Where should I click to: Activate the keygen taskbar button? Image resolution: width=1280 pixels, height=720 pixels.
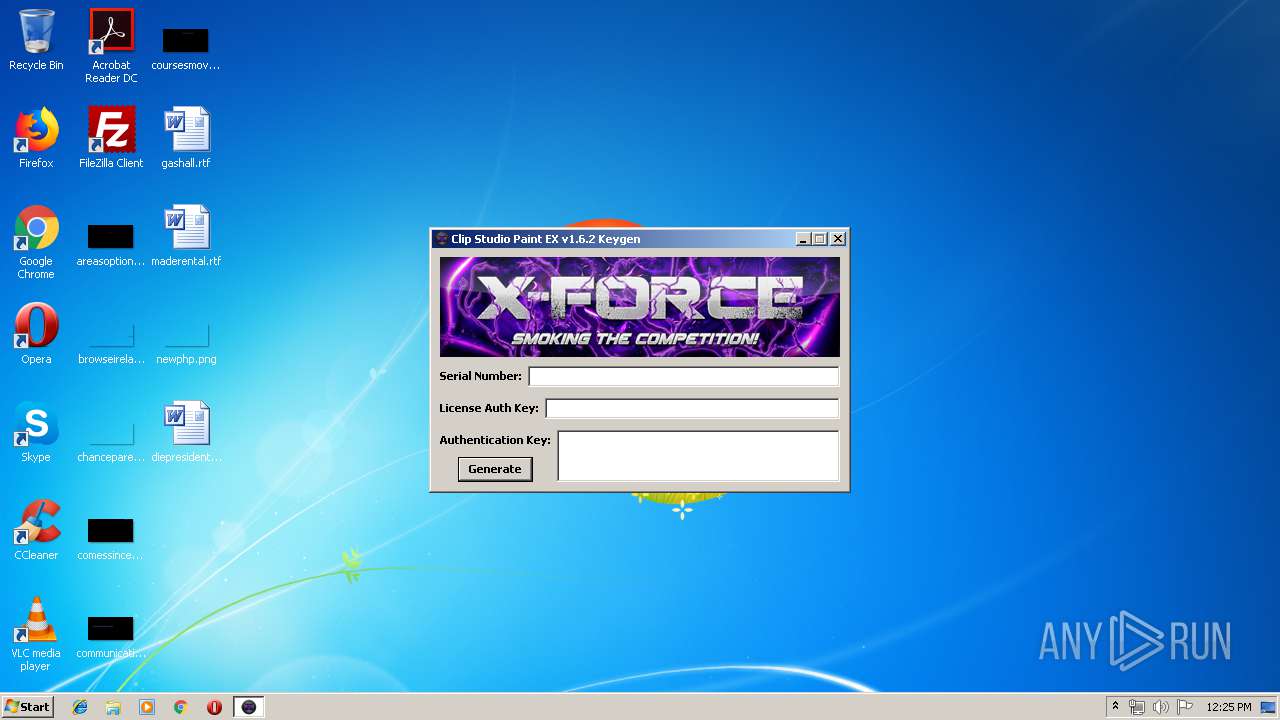249,707
